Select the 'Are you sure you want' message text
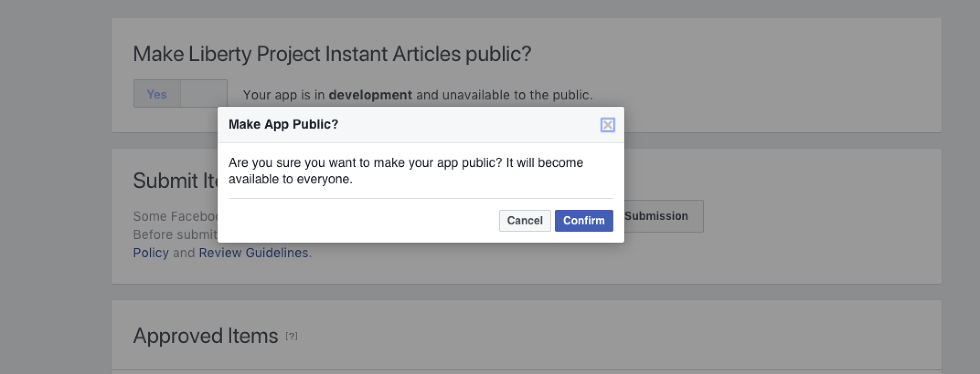The width and height of the screenshot is (980, 374). [x=406, y=171]
